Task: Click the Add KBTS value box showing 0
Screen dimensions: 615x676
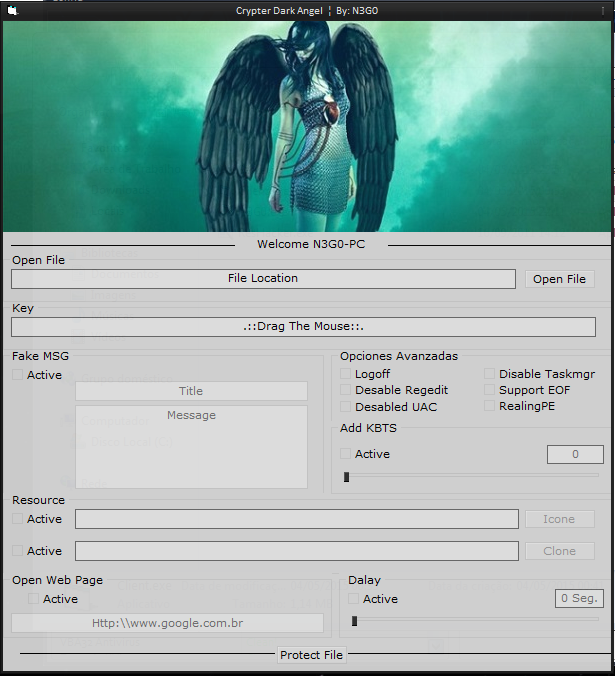Action: (575, 454)
